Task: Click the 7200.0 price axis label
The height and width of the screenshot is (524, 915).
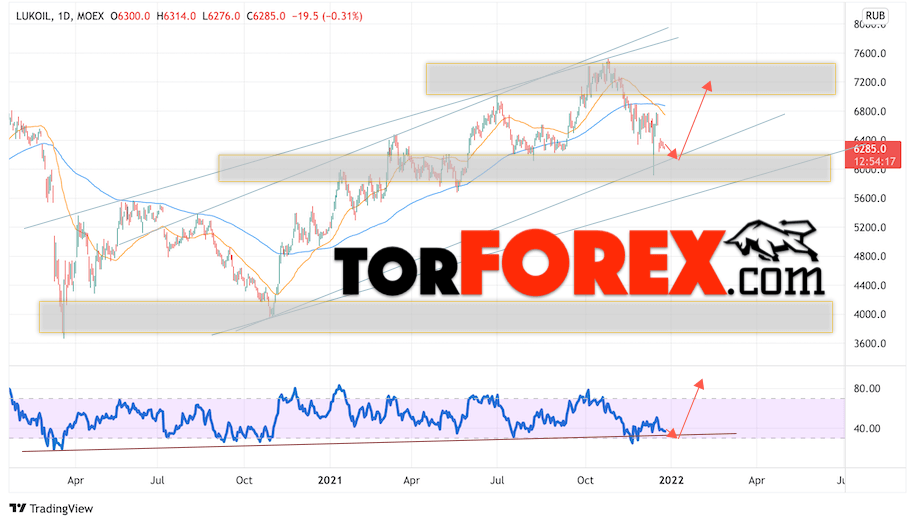Action: pyautogui.click(x=869, y=82)
